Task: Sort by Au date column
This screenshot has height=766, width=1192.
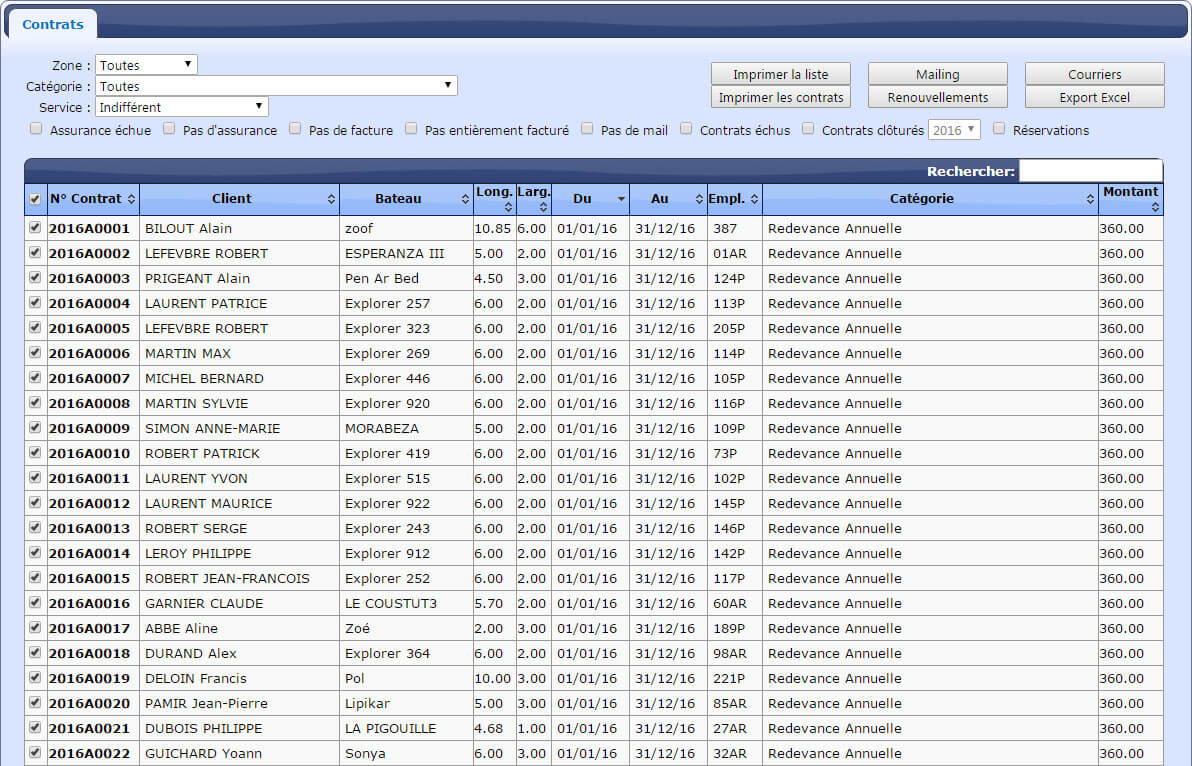Action: click(668, 199)
